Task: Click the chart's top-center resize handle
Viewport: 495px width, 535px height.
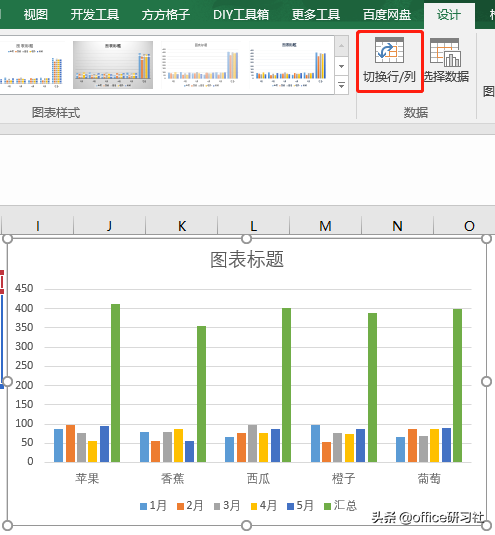Action: pyautogui.click(x=246, y=238)
